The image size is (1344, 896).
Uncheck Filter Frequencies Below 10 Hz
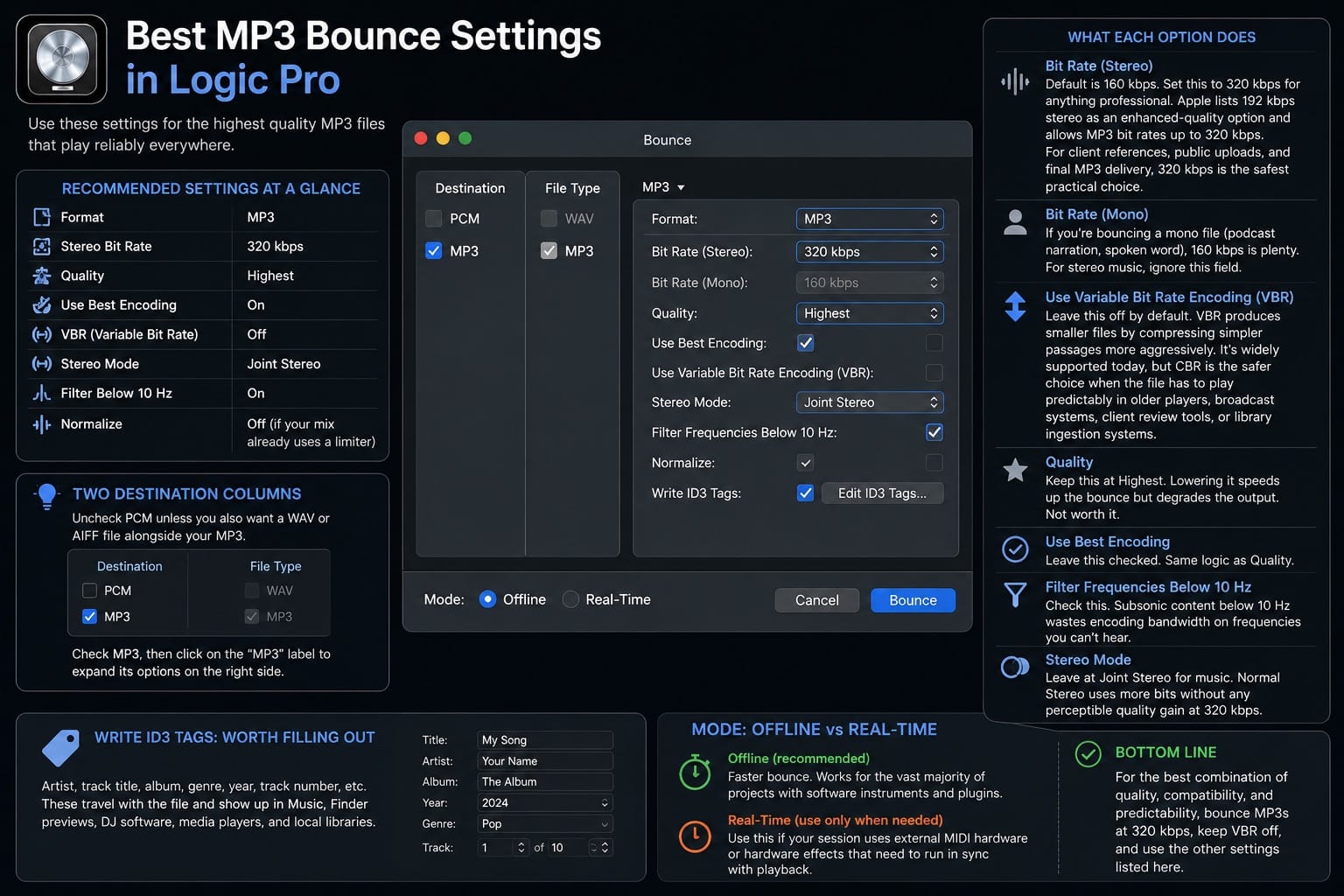tap(934, 432)
